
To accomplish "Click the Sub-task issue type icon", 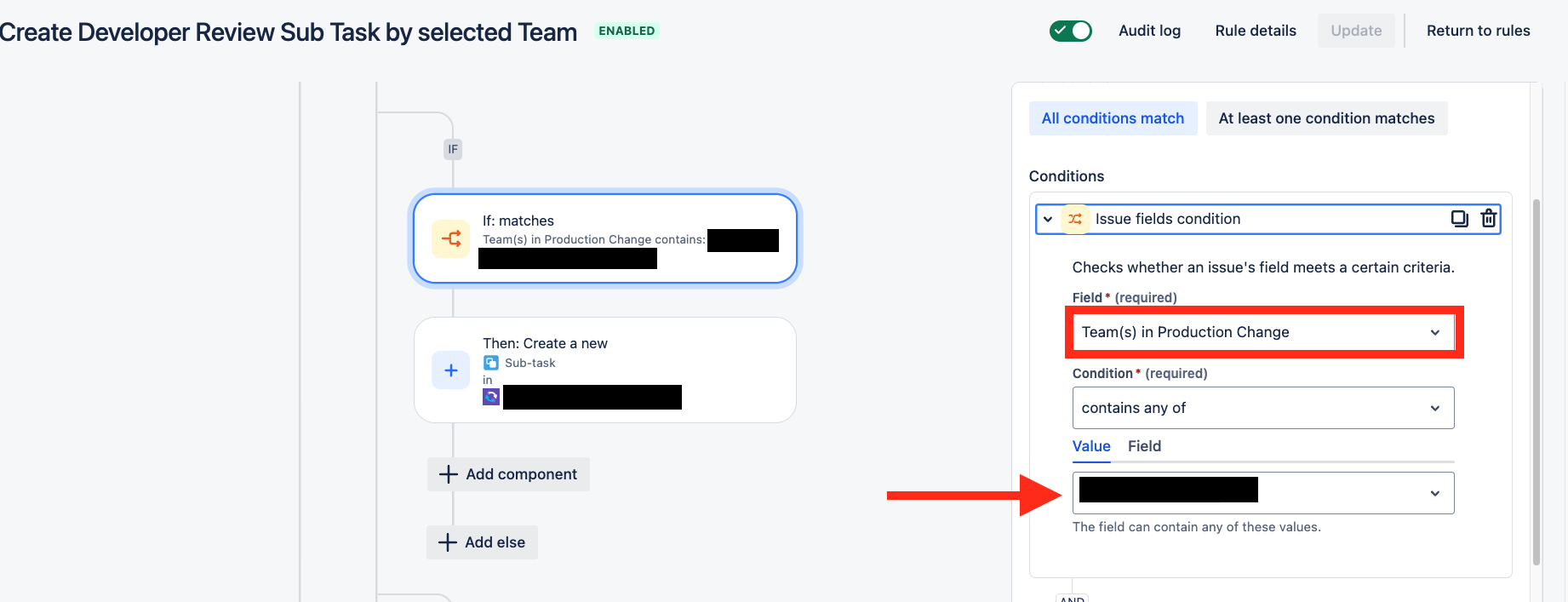I will [x=491, y=363].
